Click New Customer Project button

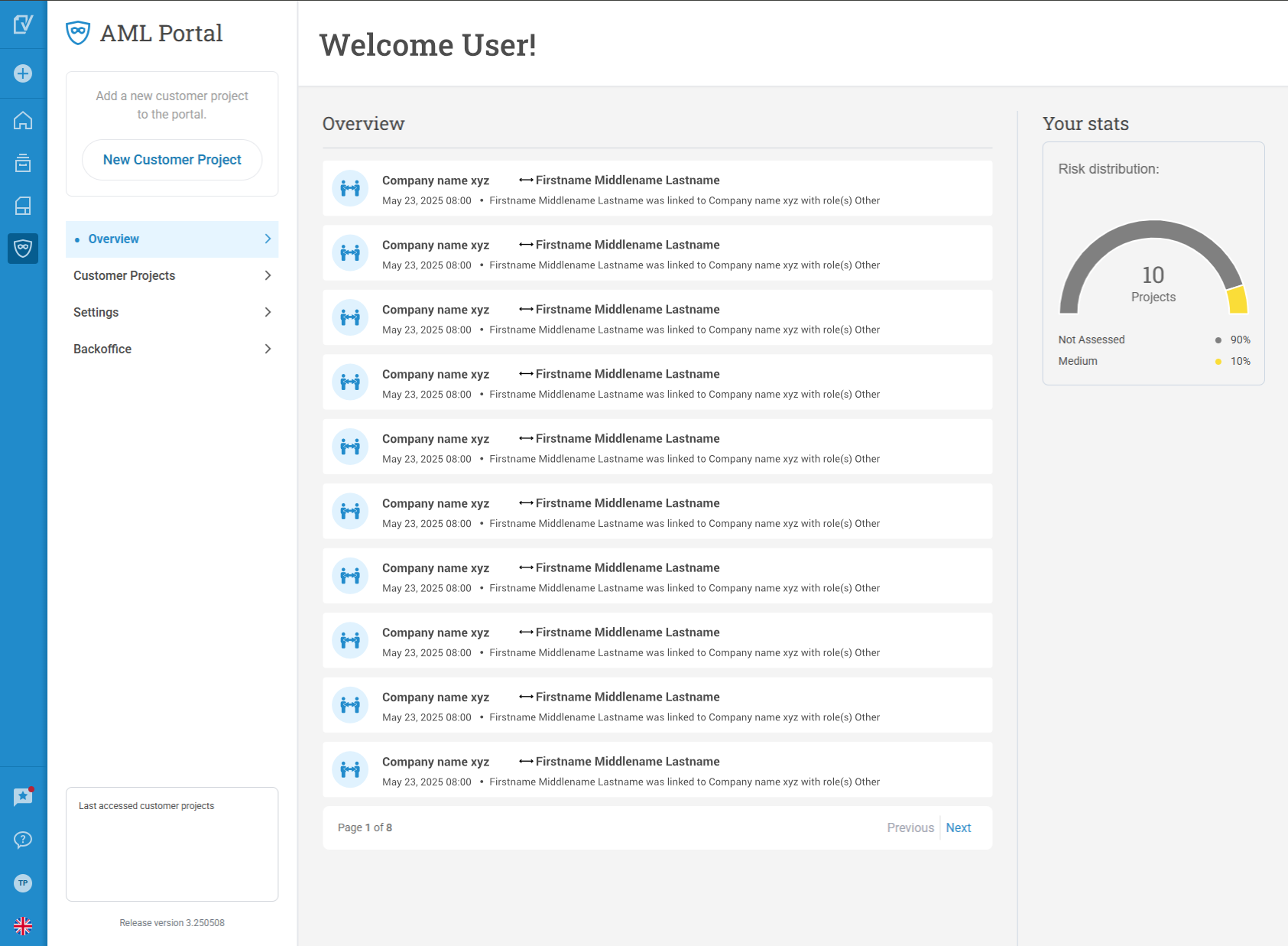[172, 160]
